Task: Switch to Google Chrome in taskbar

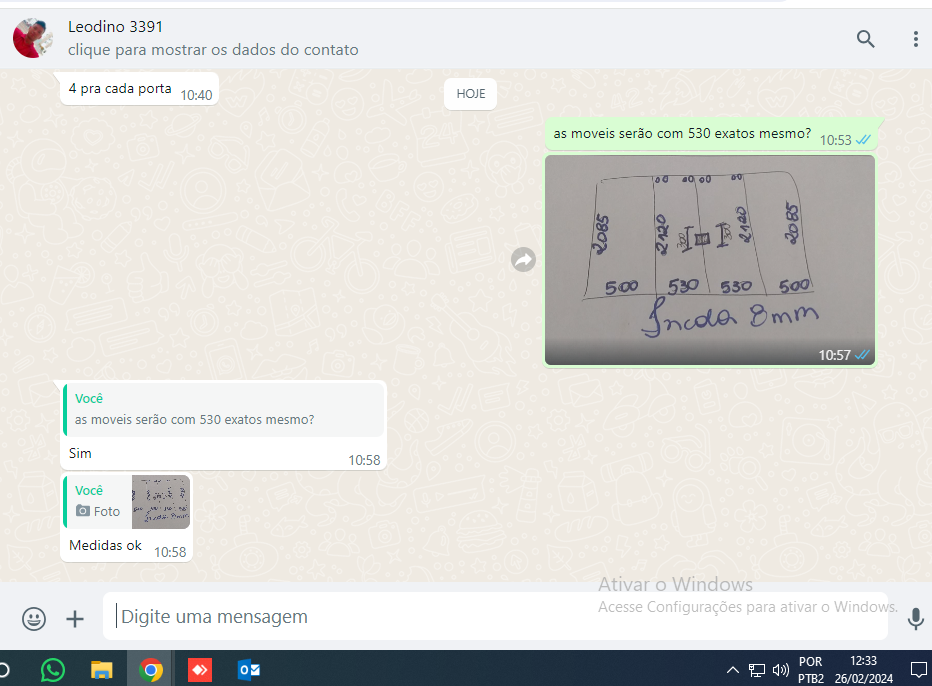Action: pos(151,670)
